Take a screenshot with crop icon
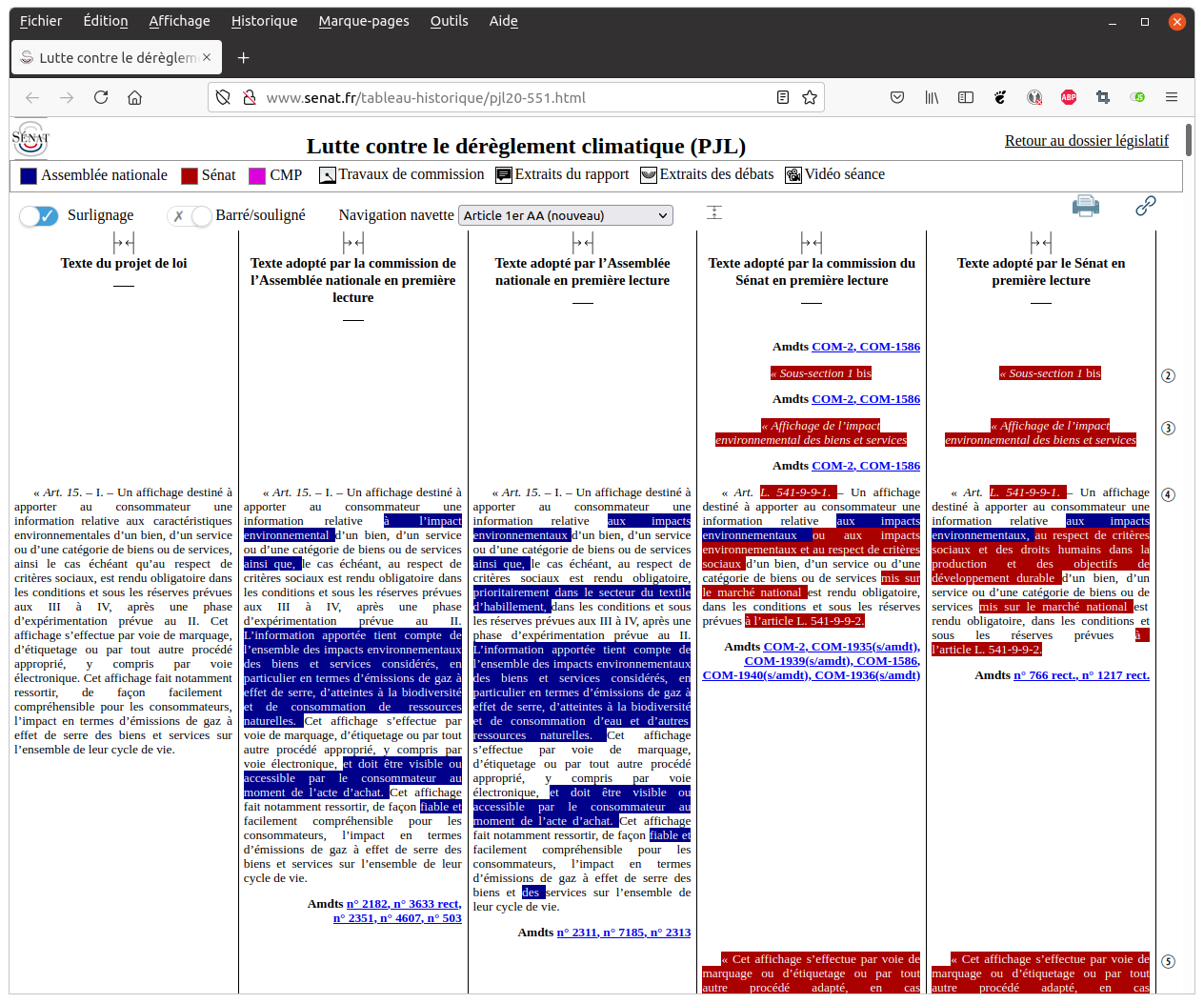This screenshot has height=1003, width=1204. [x=1103, y=97]
